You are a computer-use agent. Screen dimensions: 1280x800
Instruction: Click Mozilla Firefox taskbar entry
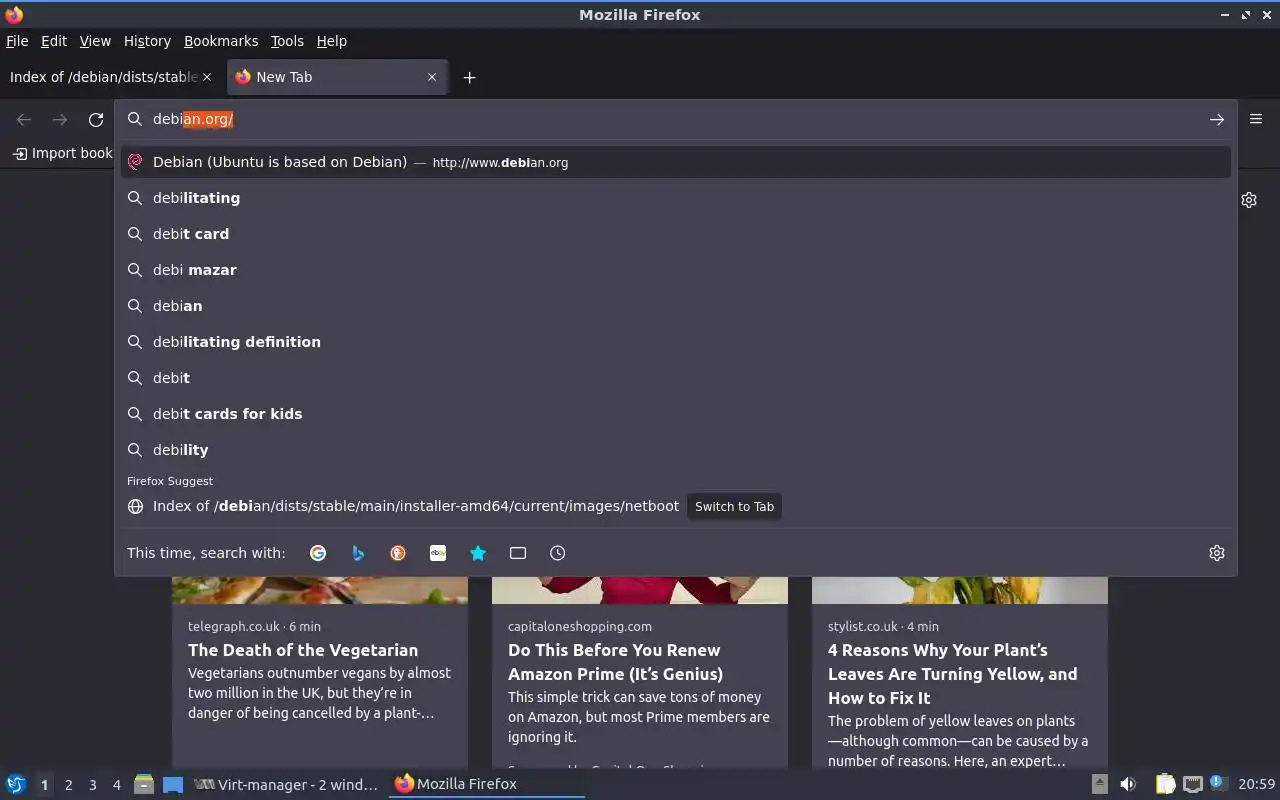tap(487, 784)
